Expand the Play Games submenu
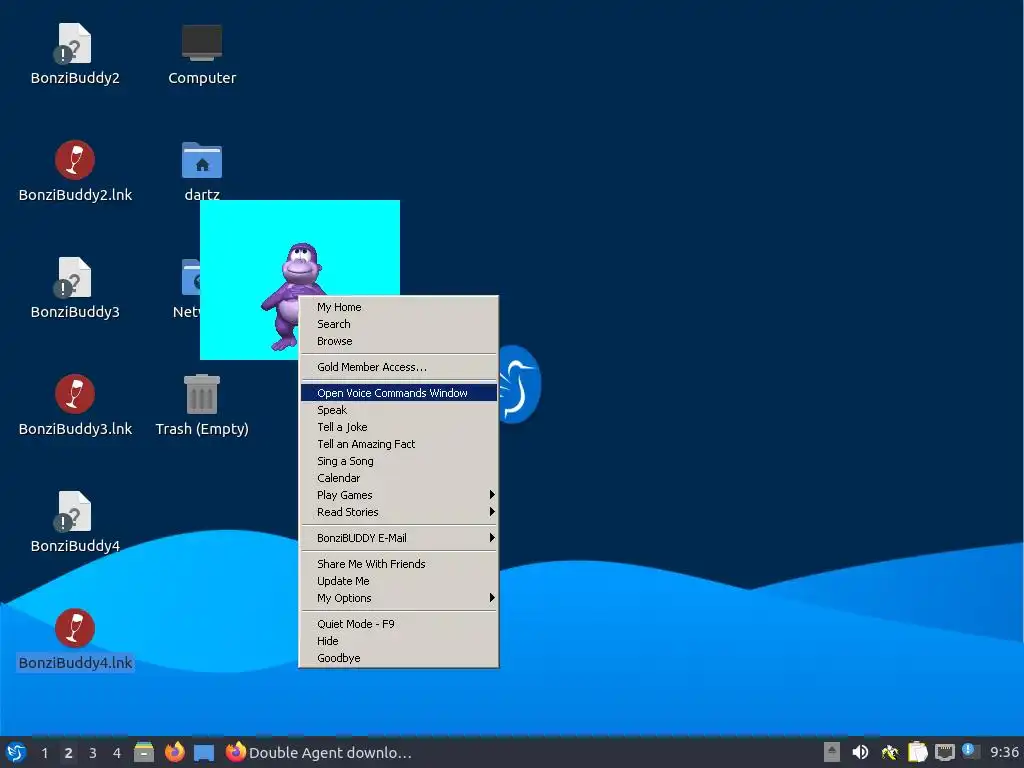This screenshot has height=768, width=1024. (398, 495)
